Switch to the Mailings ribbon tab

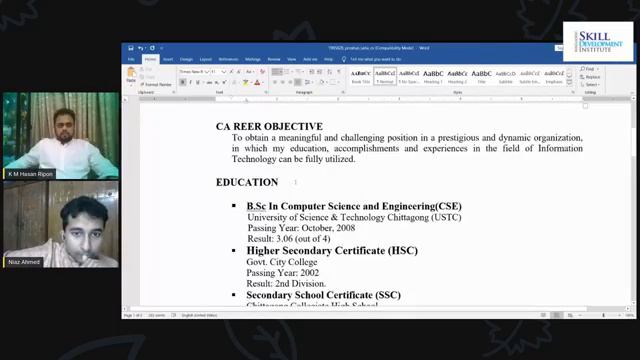tap(253, 60)
